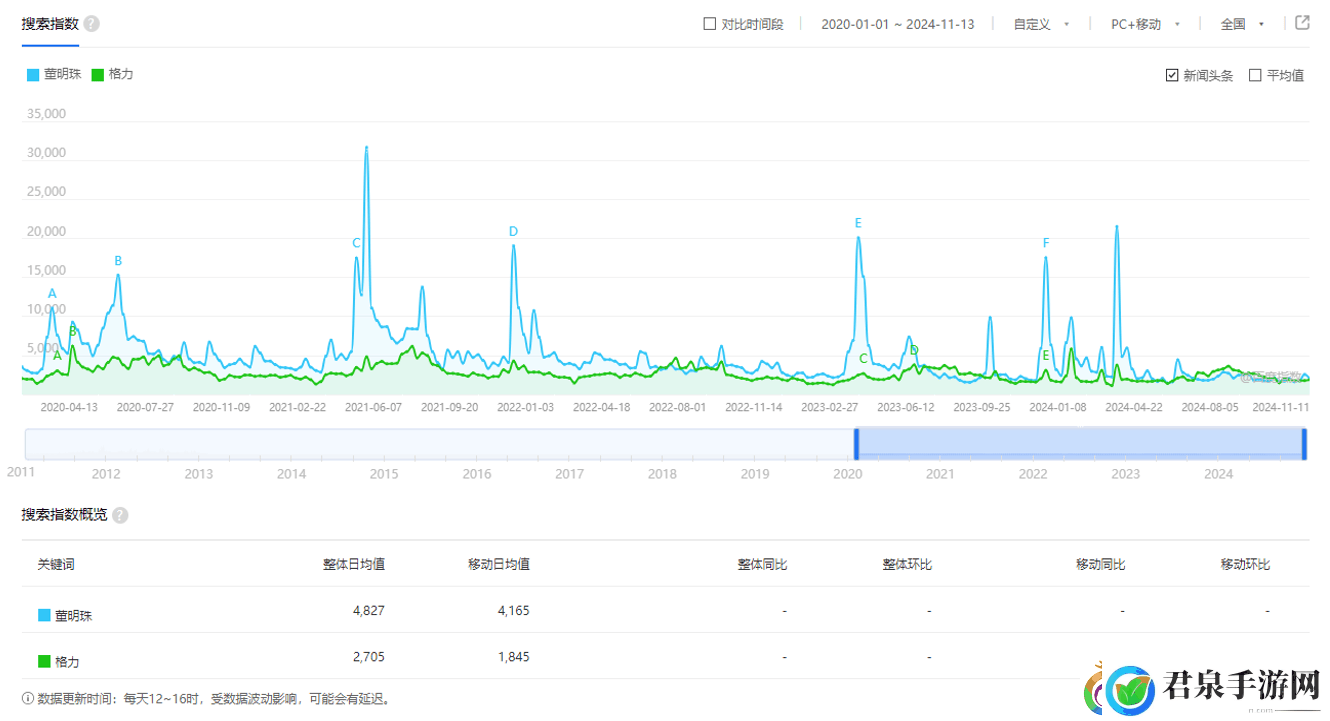Click the right handle of the range slider
This screenshot has width=1330, height=721.
click(1304, 444)
